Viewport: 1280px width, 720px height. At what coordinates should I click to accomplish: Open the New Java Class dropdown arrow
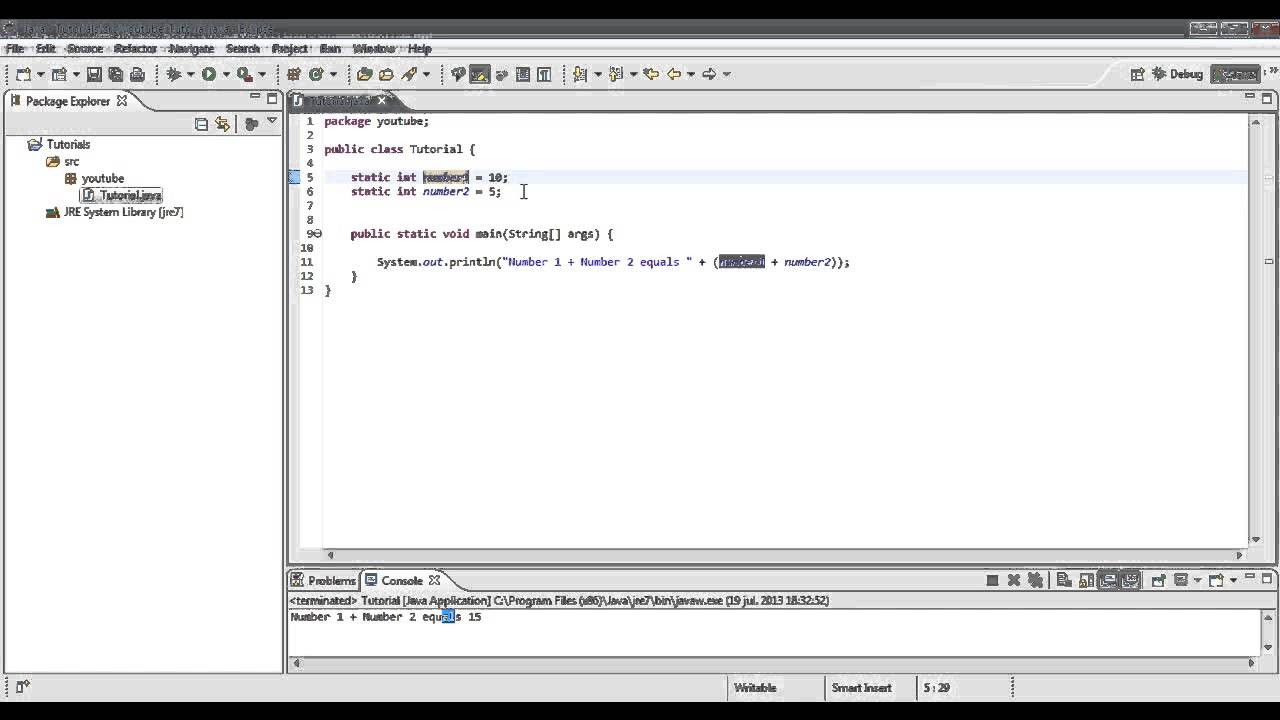[334, 74]
